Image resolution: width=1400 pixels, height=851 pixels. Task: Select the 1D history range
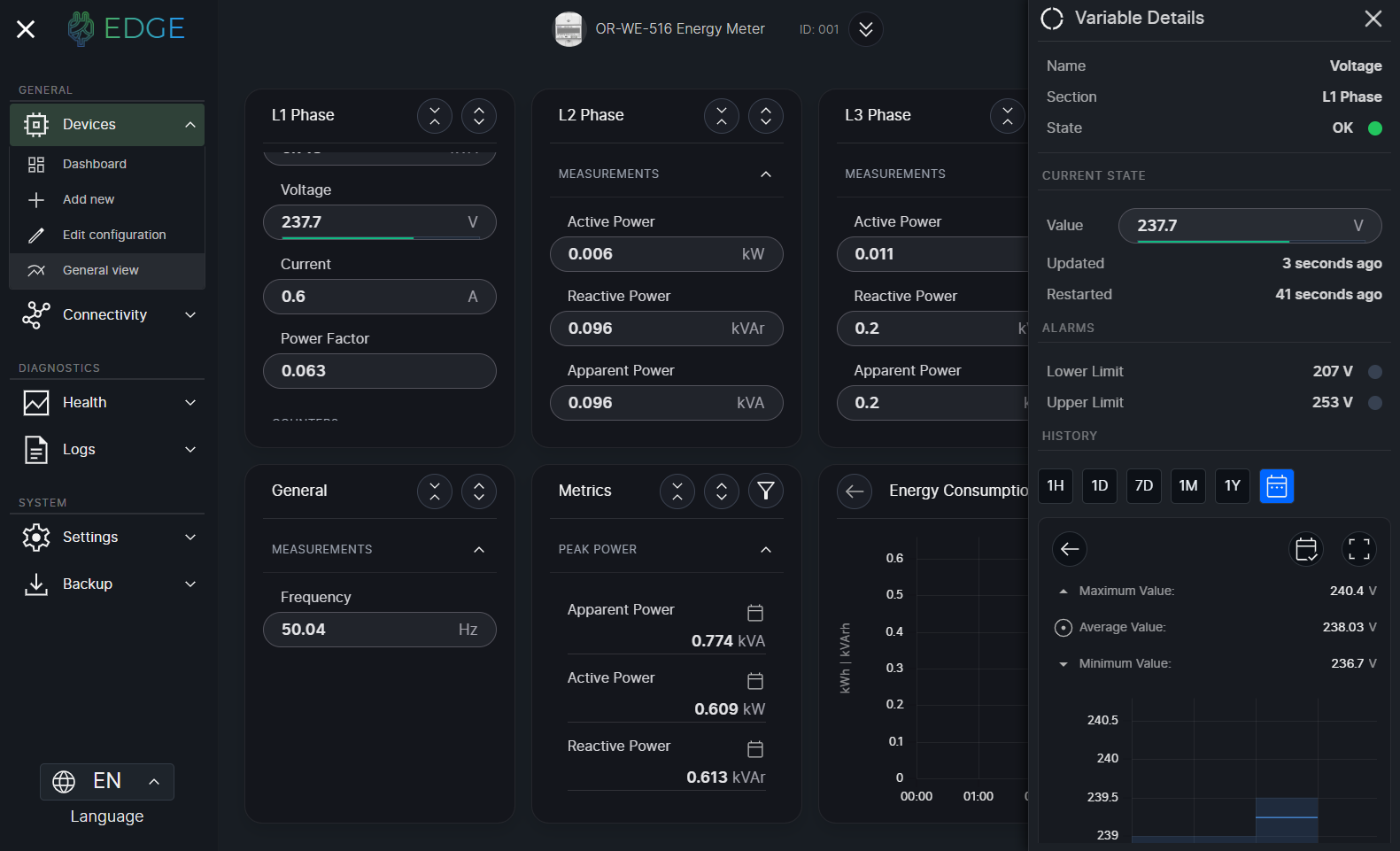point(1100,486)
